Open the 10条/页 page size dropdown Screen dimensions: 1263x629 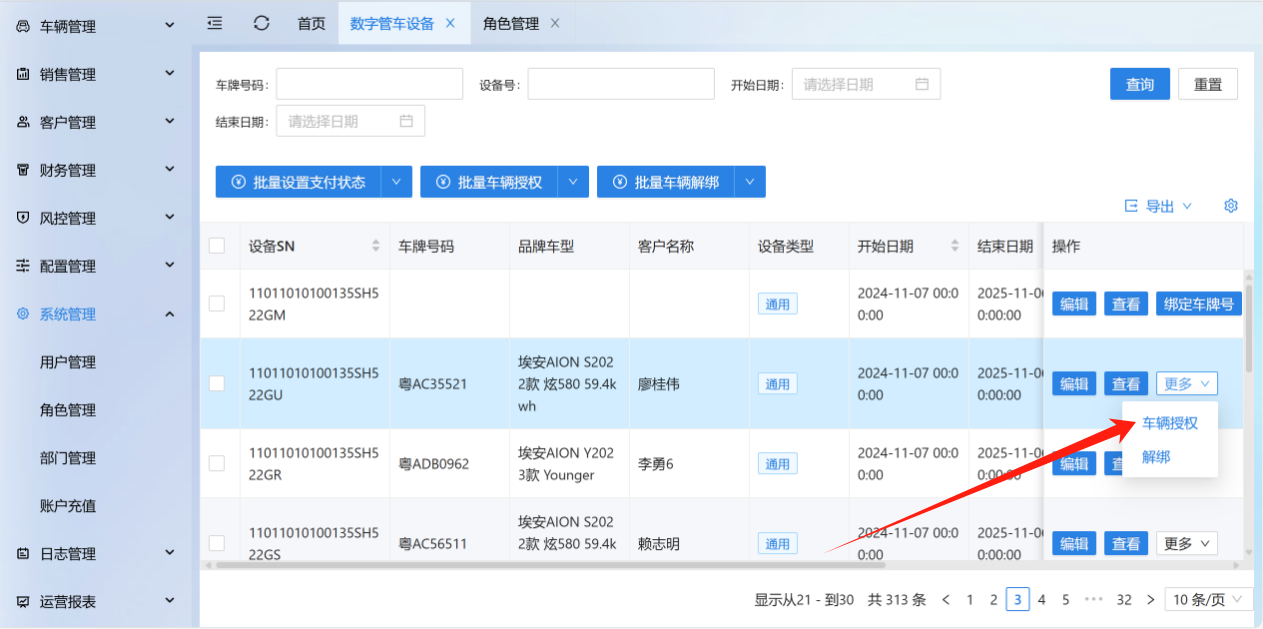[x=1211, y=599]
